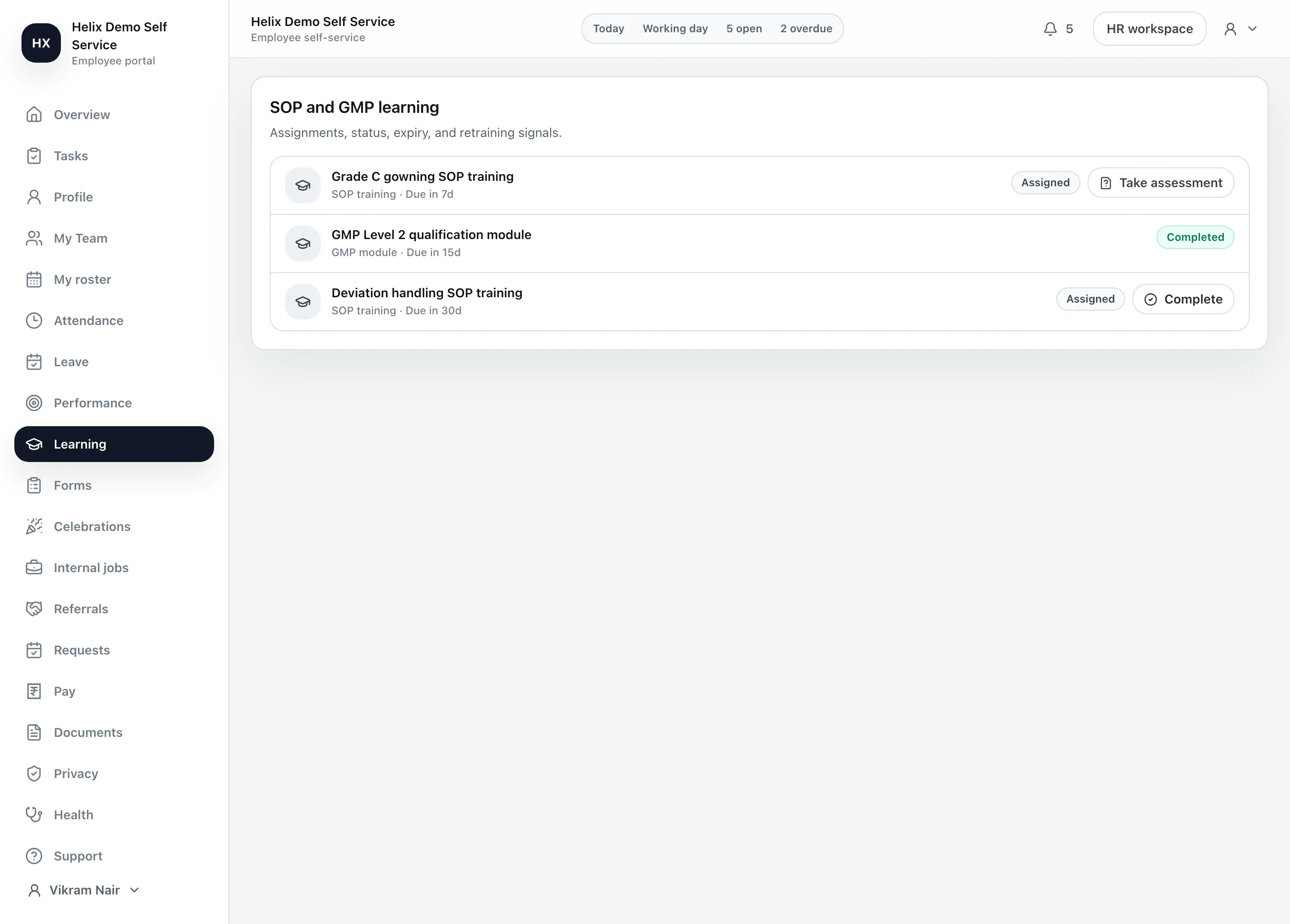Image resolution: width=1290 pixels, height=924 pixels.
Task: Click the Tasks clipboard icon
Action: [34, 156]
